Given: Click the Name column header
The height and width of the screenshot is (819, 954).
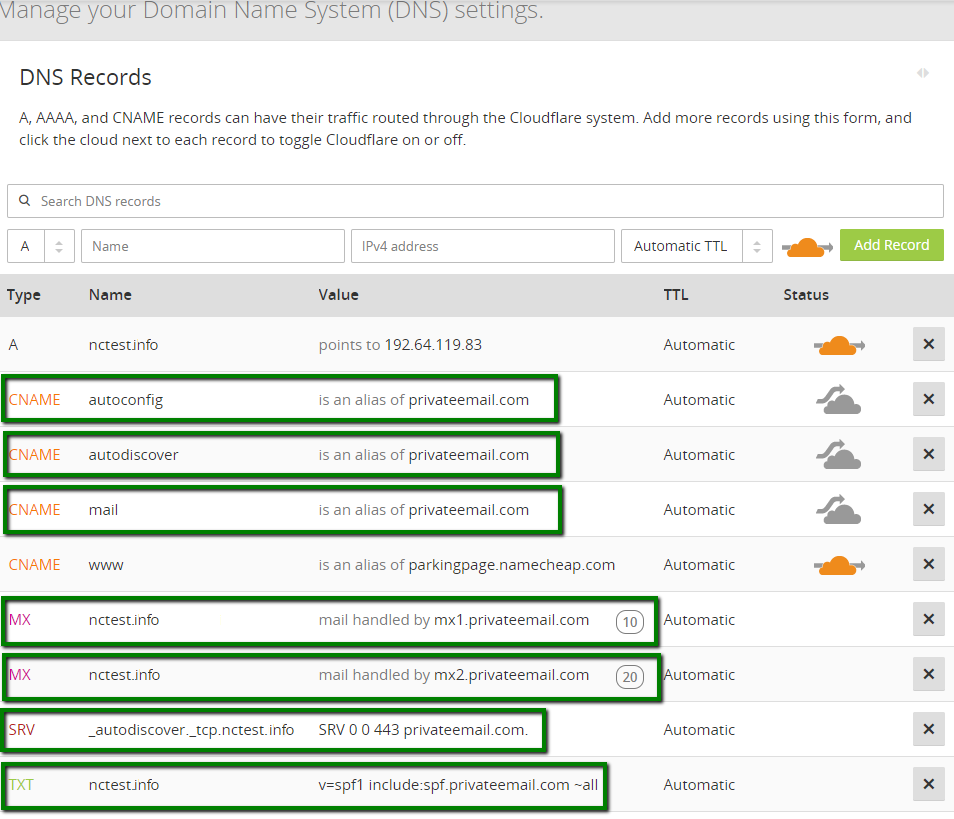Looking at the screenshot, I should (x=110, y=294).
